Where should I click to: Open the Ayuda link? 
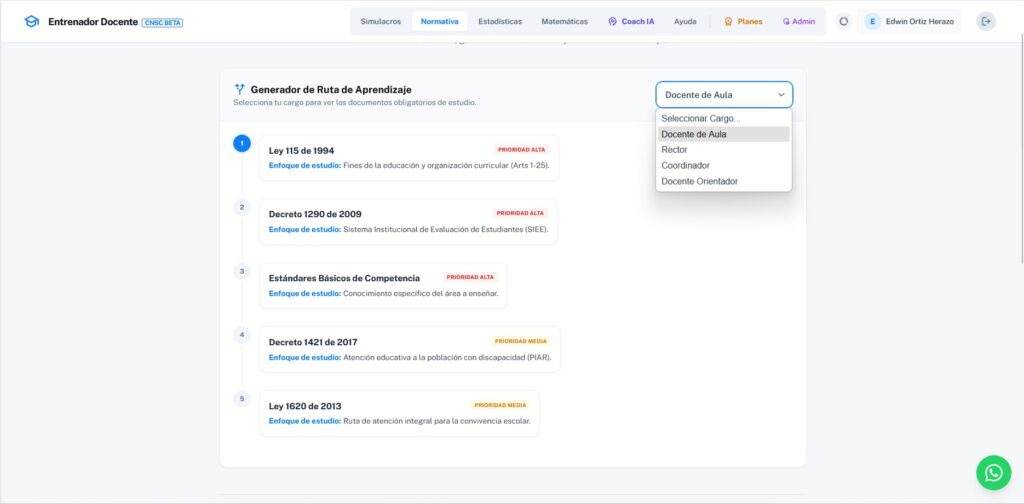685,21
